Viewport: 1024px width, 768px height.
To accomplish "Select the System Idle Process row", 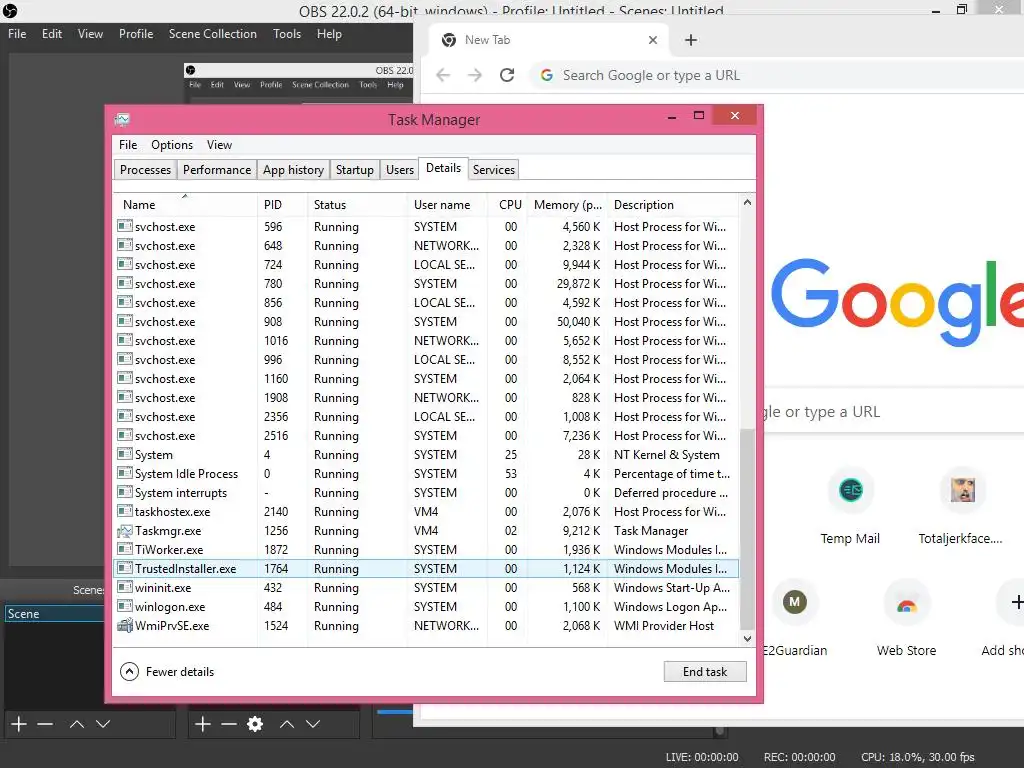I will (426, 473).
